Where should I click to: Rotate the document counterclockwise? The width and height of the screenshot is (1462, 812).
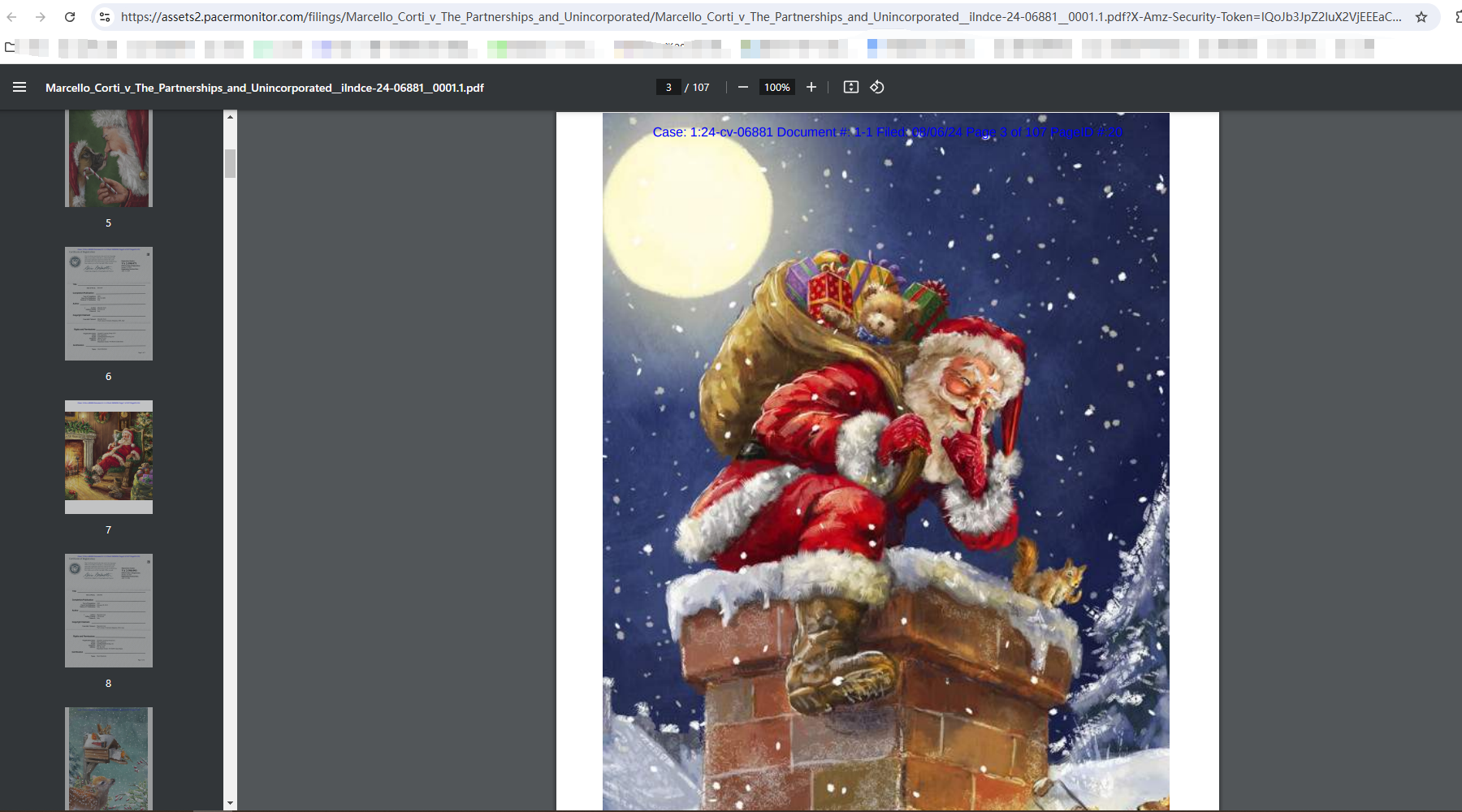coord(877,87)
